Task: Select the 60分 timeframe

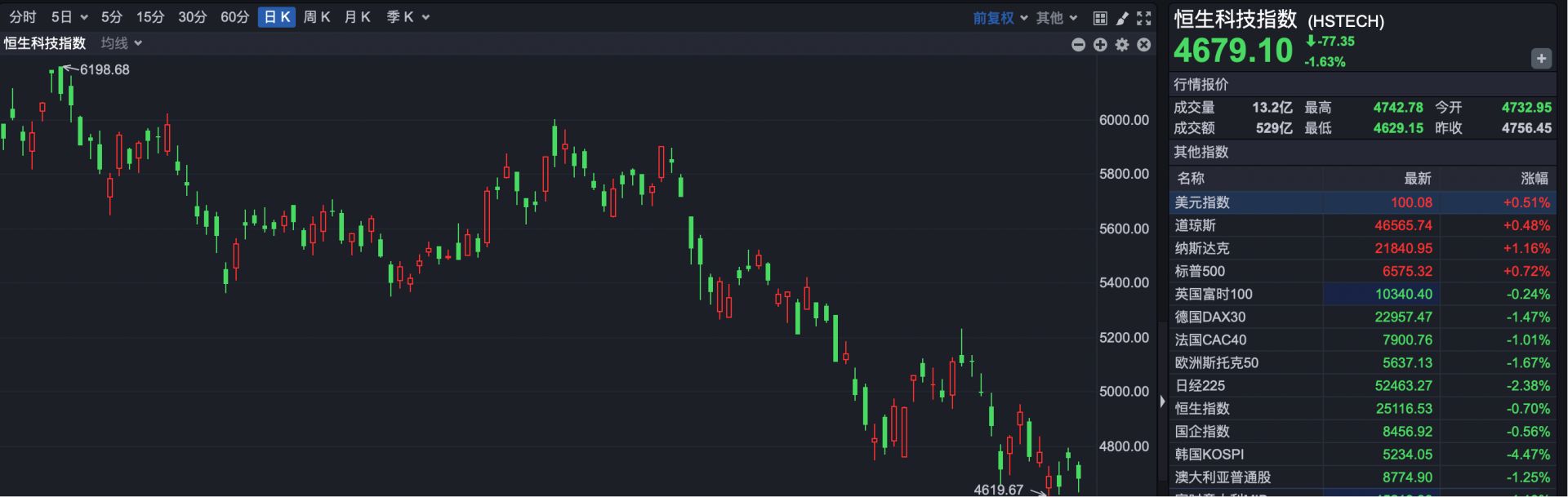Action: tap(234, 17)
